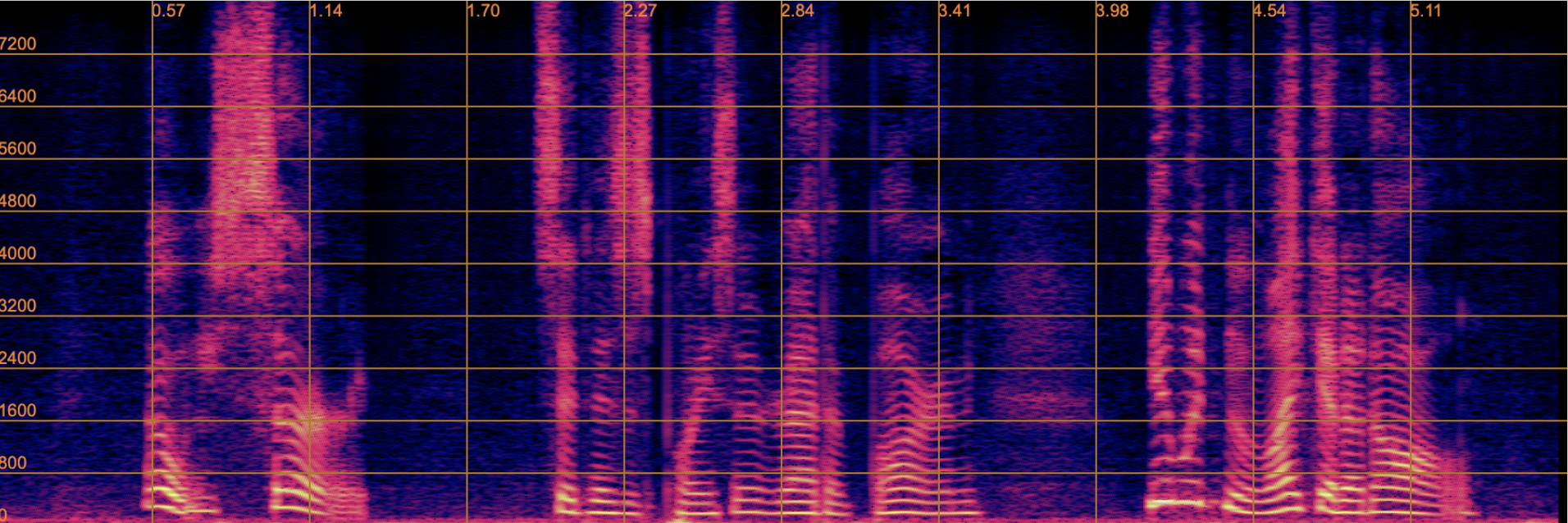The image size is (1568, 523).
Task: Click the 1600 frequency axis label
Action: point(18,411)
